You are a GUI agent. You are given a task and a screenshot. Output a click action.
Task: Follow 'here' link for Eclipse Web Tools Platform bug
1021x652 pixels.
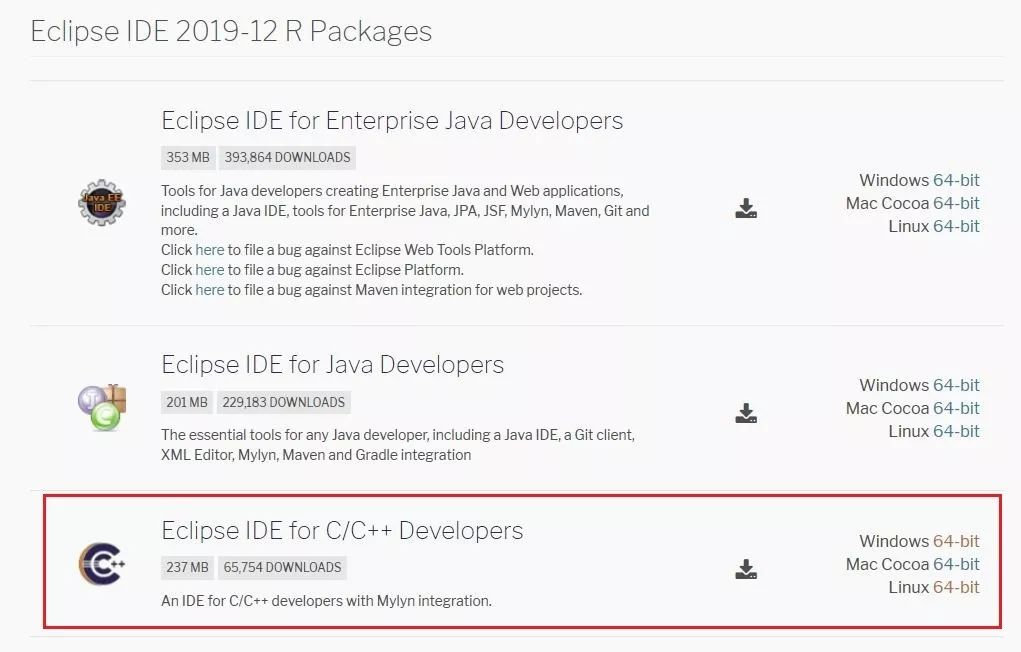(210, 249)
